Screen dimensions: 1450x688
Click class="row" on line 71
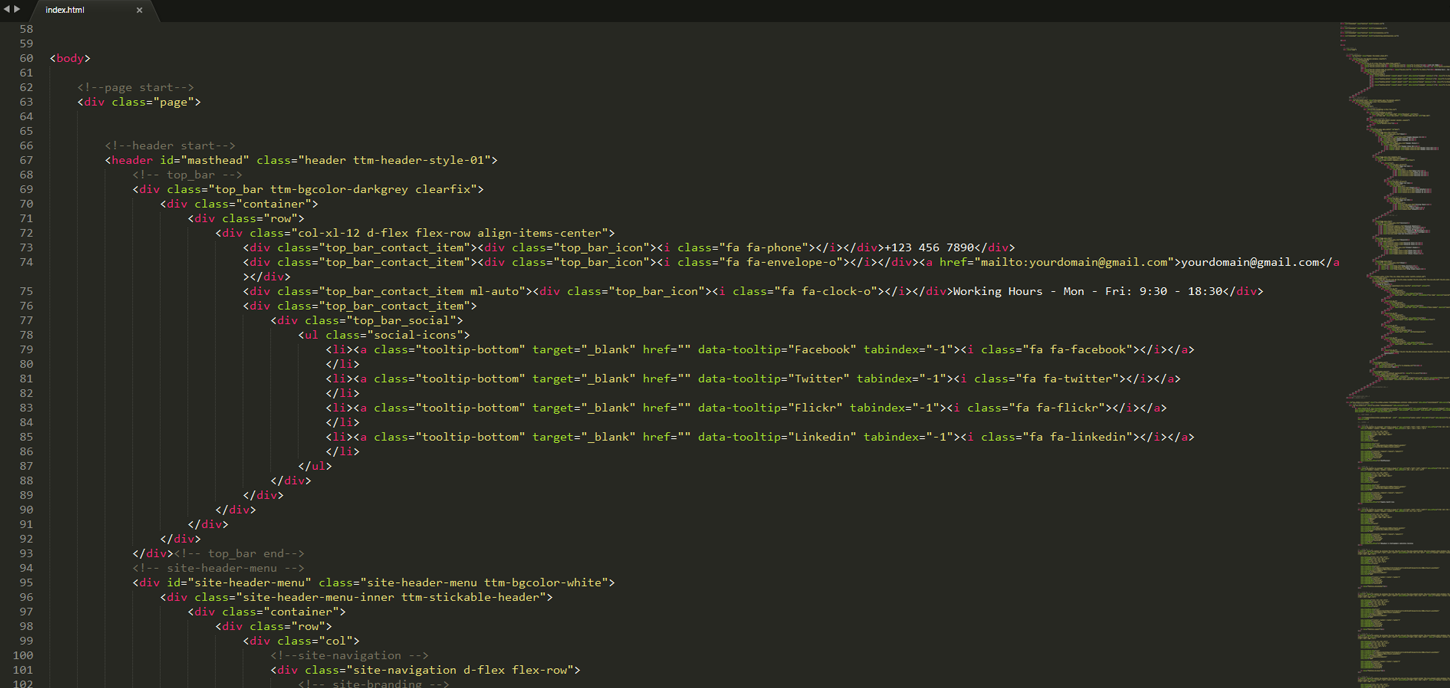tap(260, 218)
